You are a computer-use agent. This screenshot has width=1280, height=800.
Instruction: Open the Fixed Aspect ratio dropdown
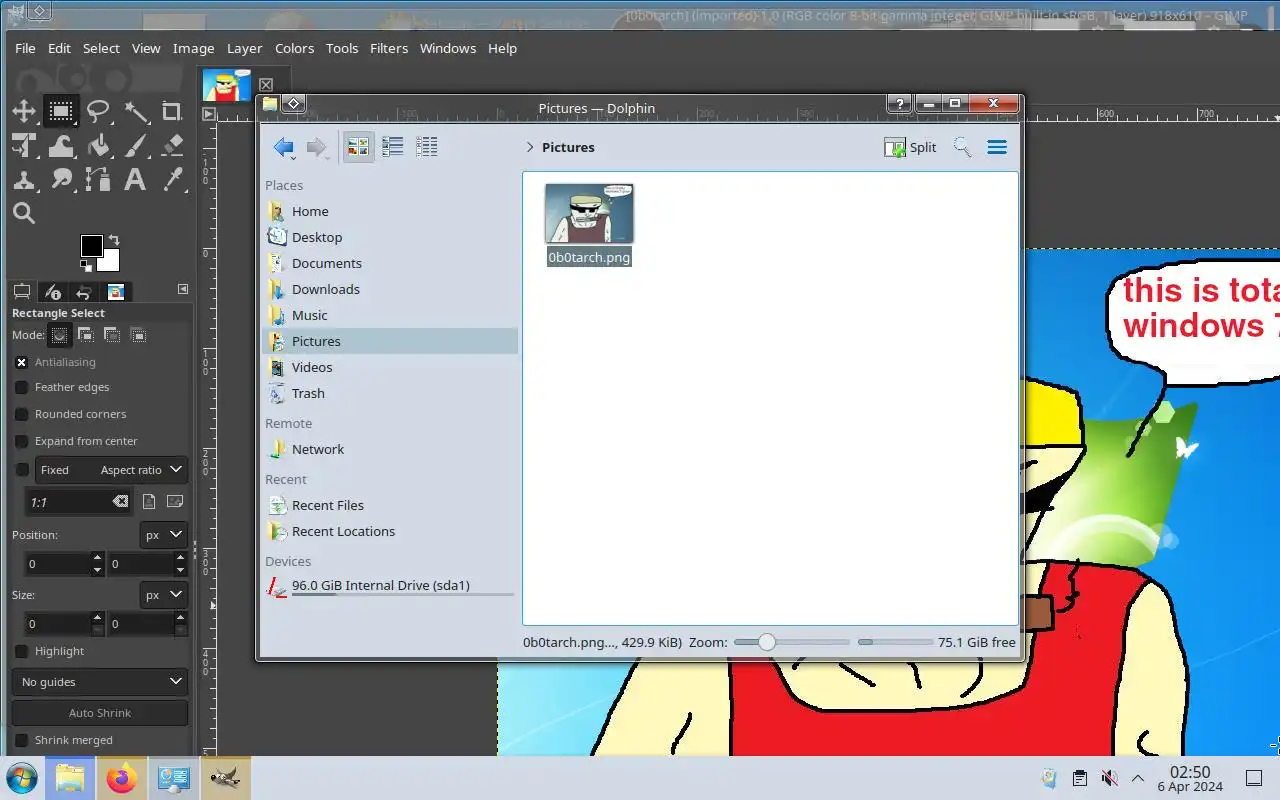(x=112, y=470)
